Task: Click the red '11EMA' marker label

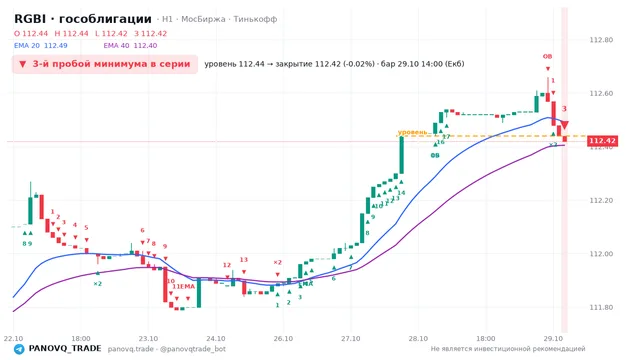Action: (184, 287)
